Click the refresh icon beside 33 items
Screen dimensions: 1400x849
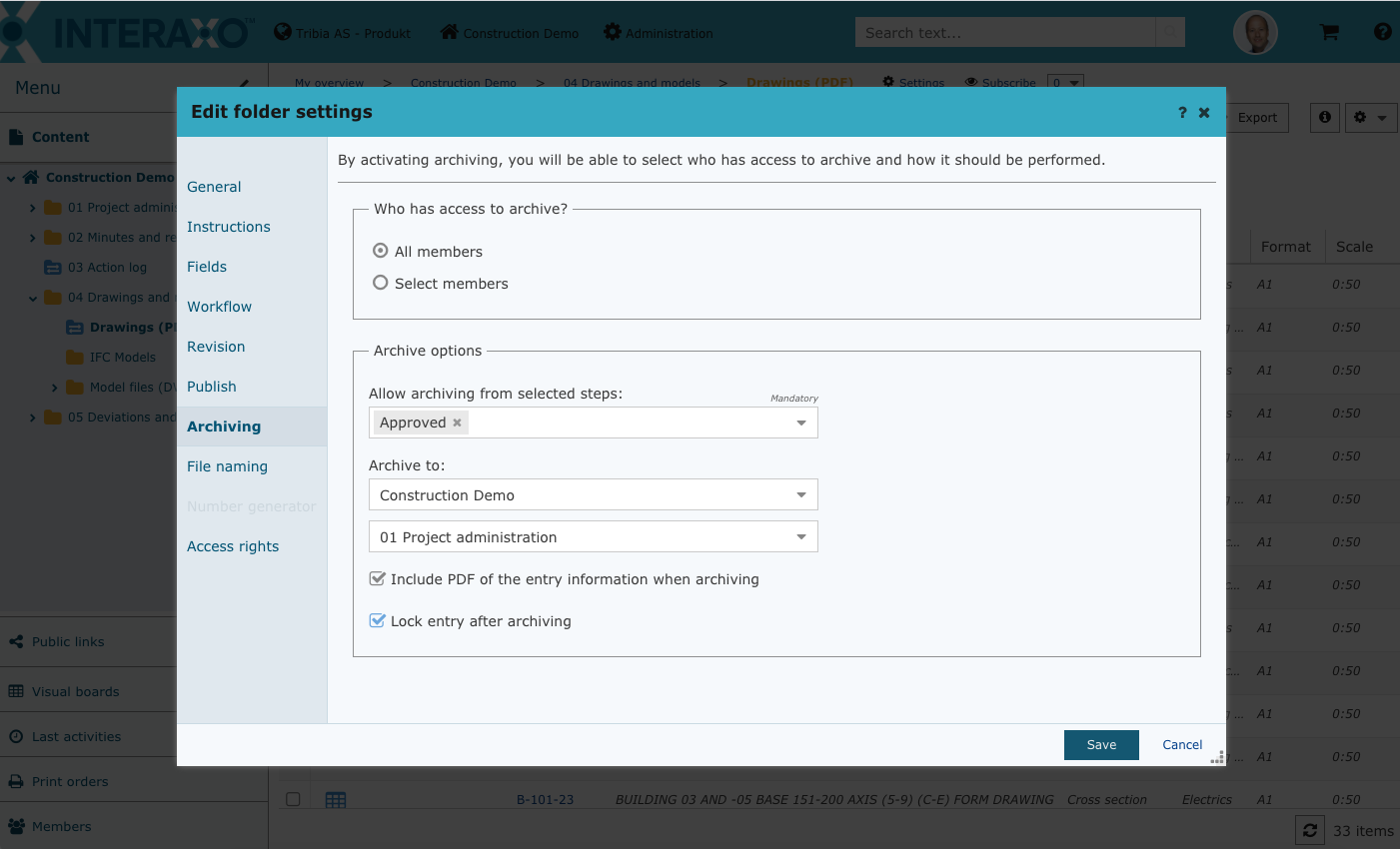[1309, 830]
